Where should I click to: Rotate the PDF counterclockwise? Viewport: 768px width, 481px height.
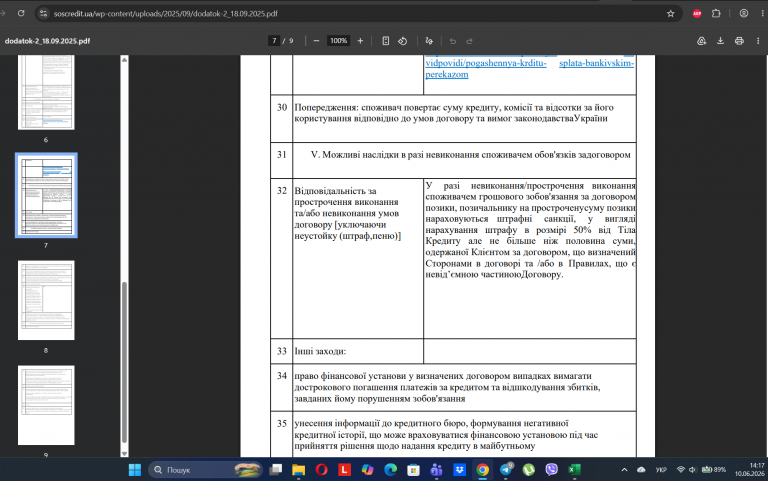(x=403, y=41)
